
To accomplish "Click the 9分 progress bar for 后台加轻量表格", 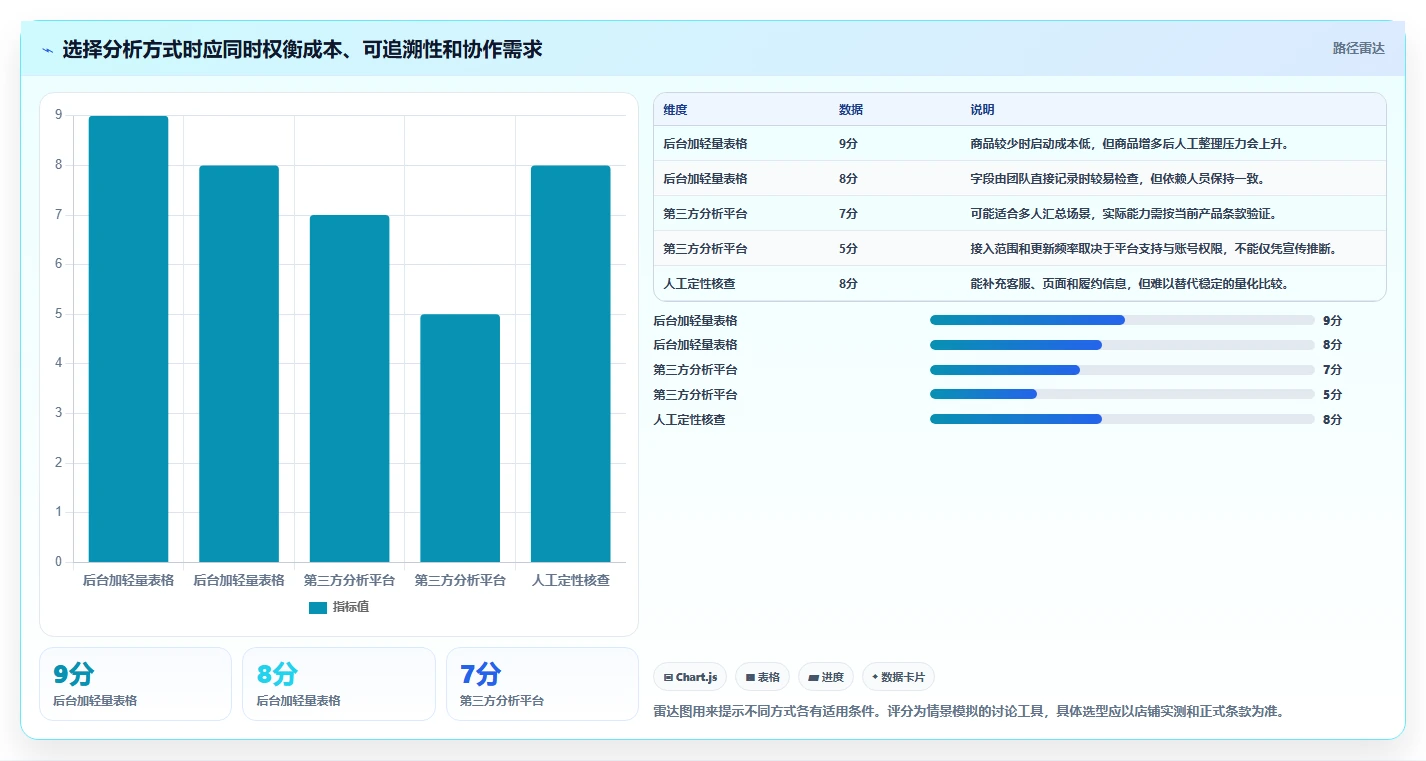I will click(x=1122, y=320).
